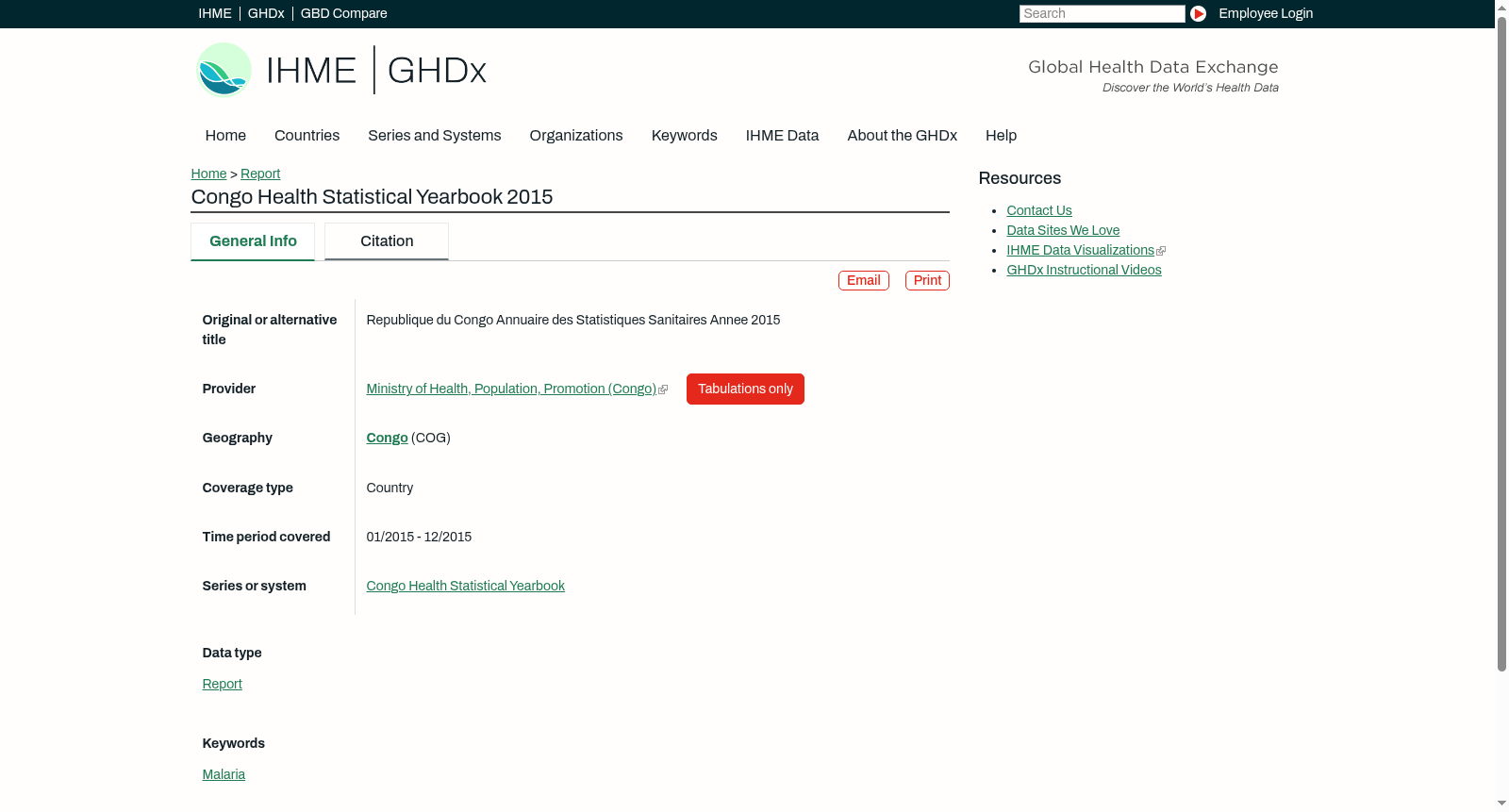Open Series and Systems menu
The width and height of the screenshot is (1509, 812).
[x=435, y=136]
